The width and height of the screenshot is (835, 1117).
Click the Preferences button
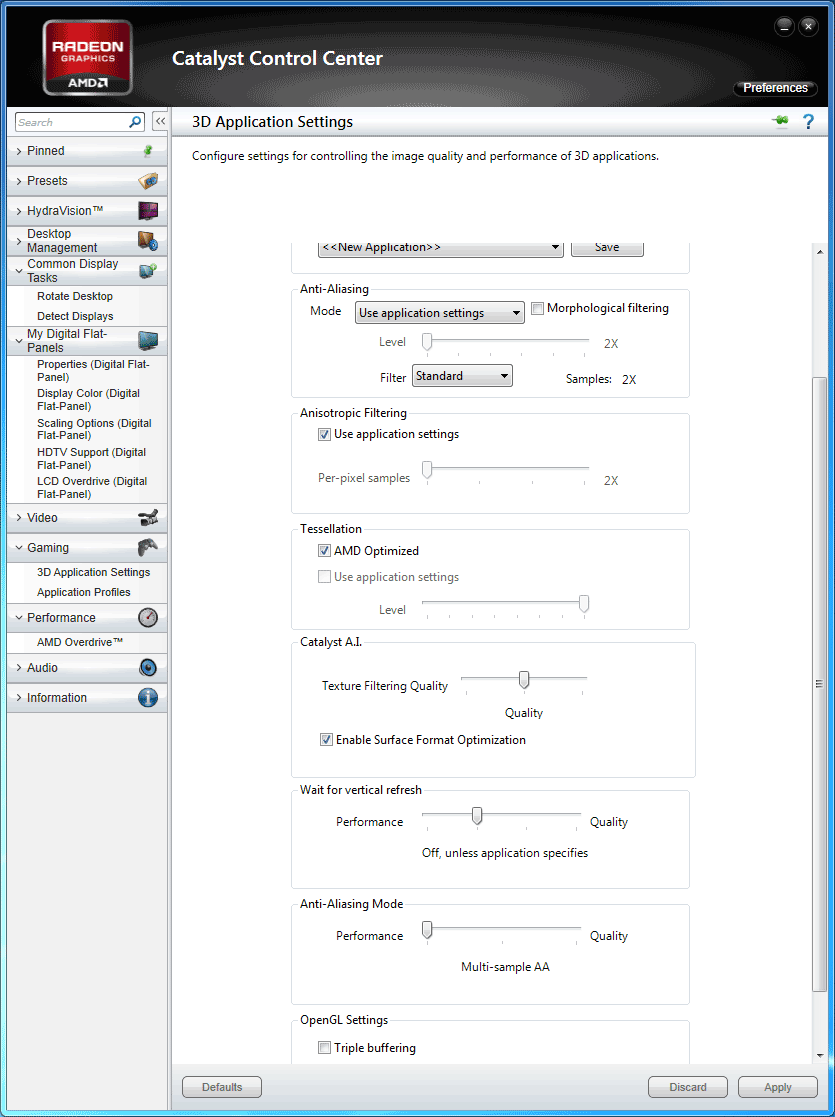click(775, 88)
